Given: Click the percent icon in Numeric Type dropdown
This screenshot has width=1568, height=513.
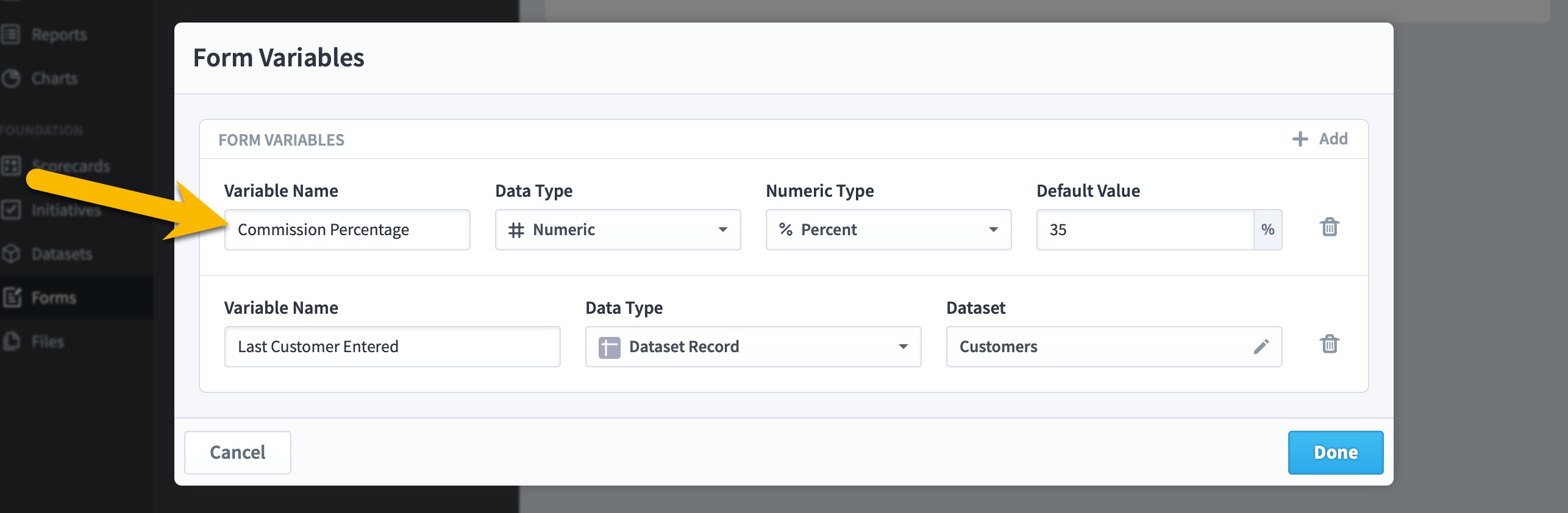Looking at the screenshot, I should point(786,230).
